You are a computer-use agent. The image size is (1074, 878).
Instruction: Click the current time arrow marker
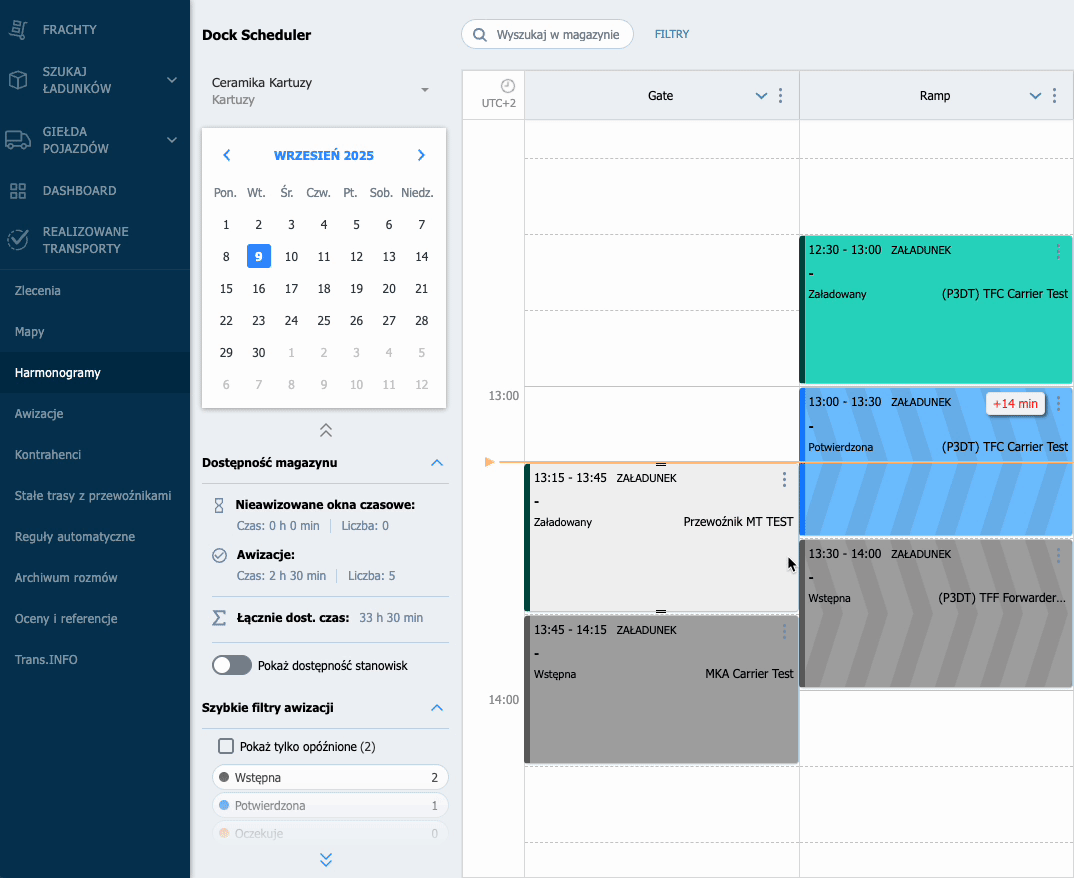tap(490, 462)
